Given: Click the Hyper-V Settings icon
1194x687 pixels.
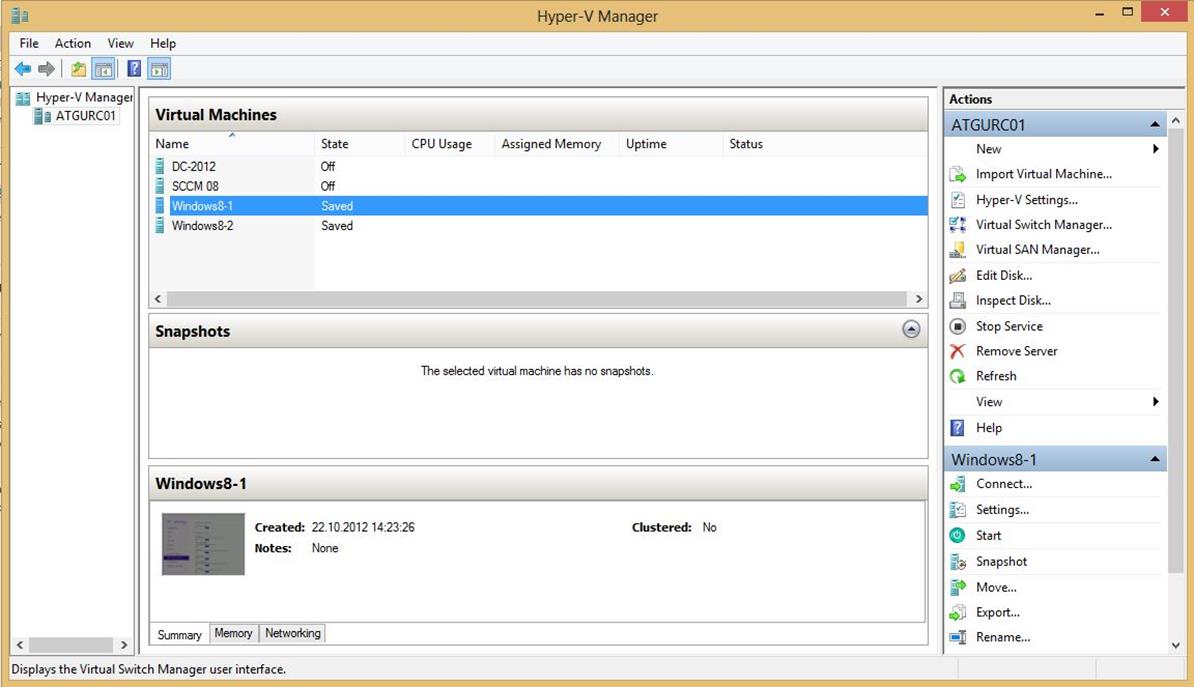Looking at the screenshot, I should (x=957, y=200).
